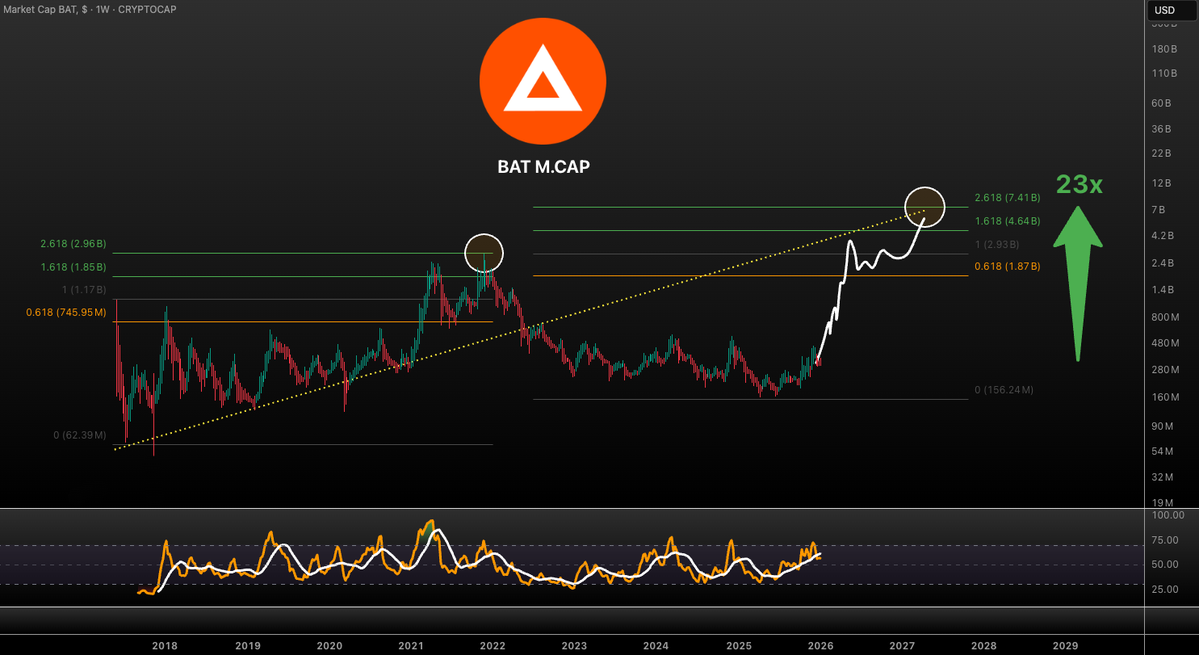The image size is (1199, 655).
Task: Click the 0 (62.39 M) Fibonacci level label
Action: (80, 436)
